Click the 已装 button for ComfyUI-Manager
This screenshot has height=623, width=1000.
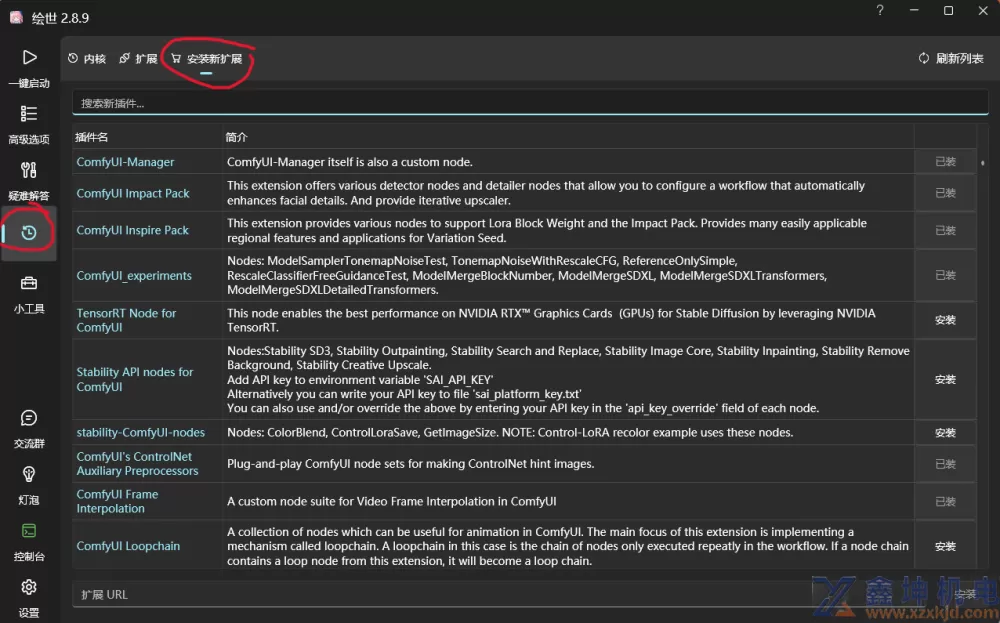[945, 162]
